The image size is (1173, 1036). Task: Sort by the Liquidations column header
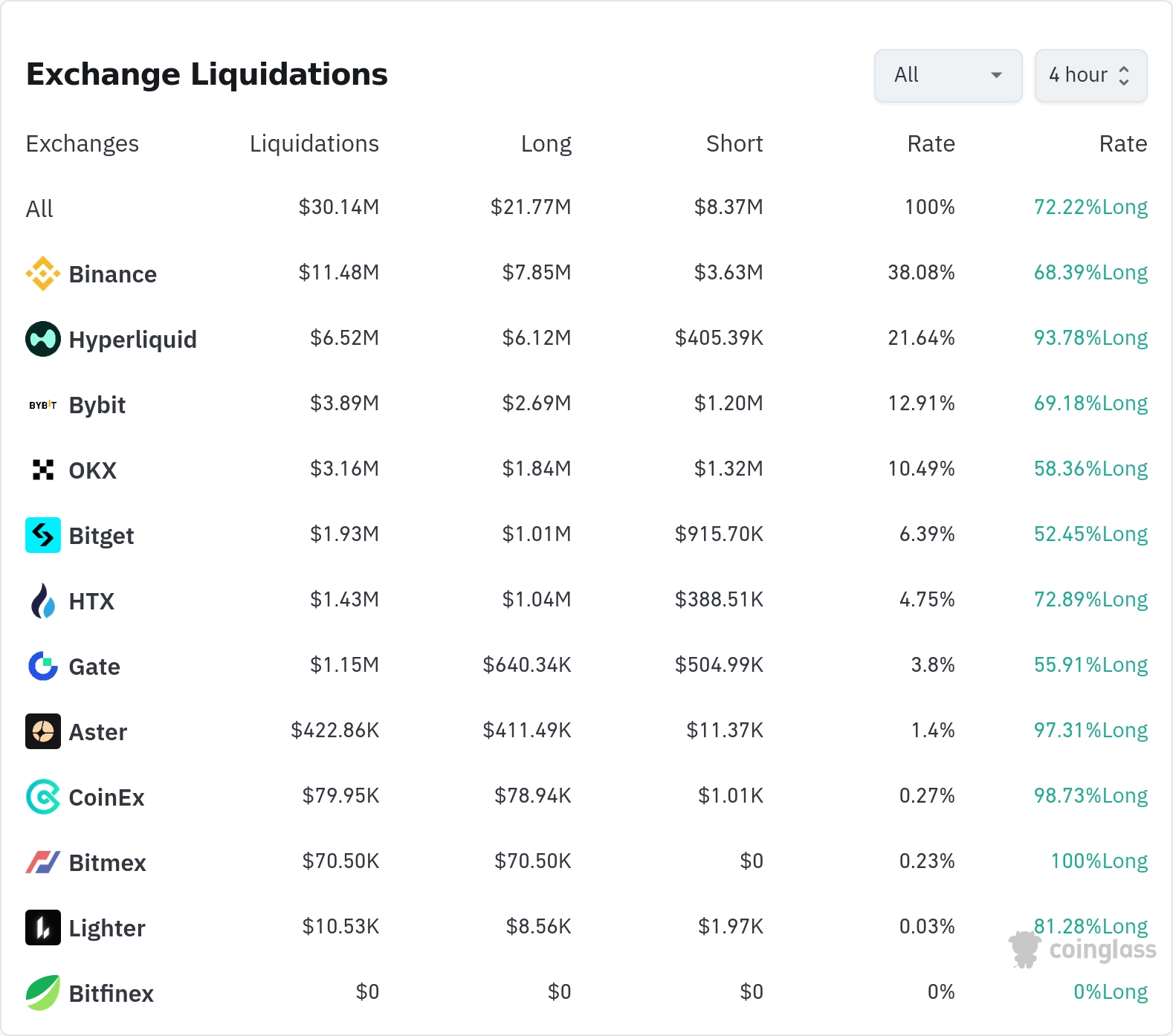[x=314, y=143]
